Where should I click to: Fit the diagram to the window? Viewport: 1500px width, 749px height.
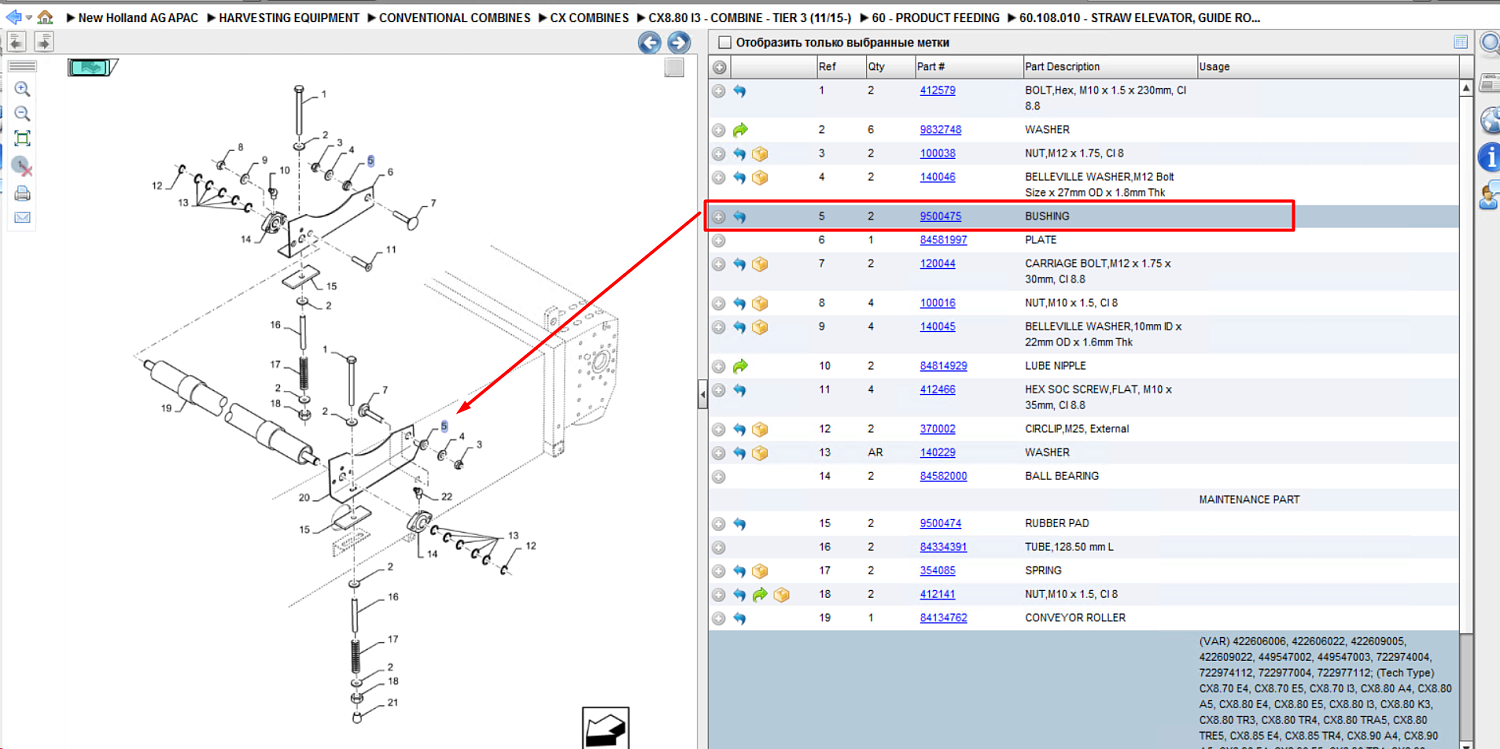point(22,138)
